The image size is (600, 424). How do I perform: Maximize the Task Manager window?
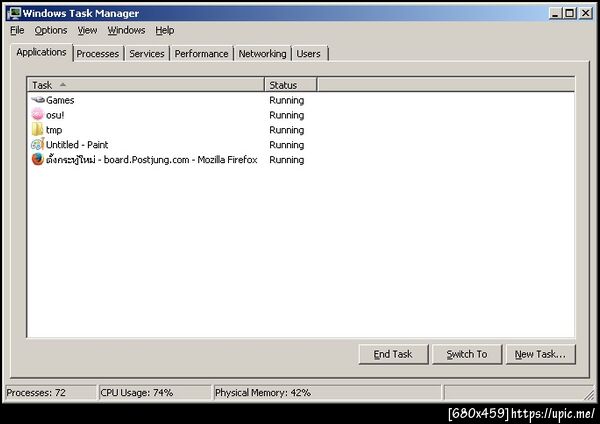(570, 13)
